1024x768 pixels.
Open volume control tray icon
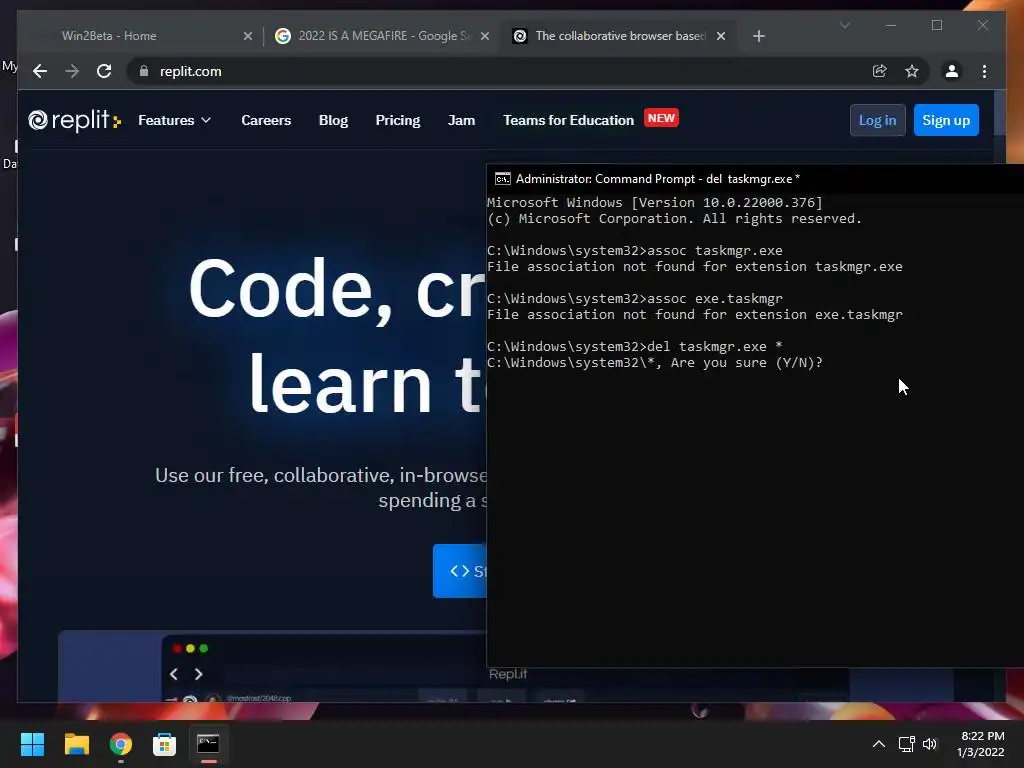(x=930, y=744)
